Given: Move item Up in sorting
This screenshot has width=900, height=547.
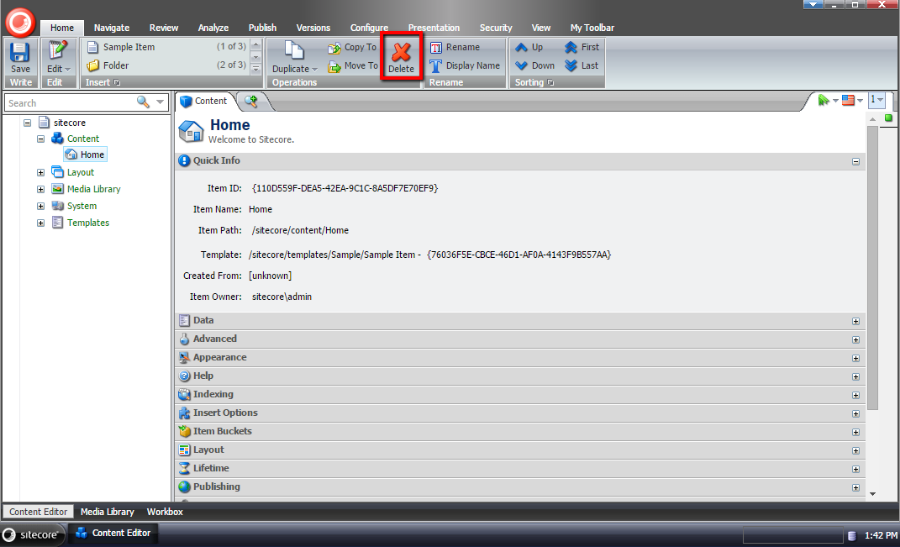Looking at the screenshot, I should pyautogui.click(x=529, y=48).
